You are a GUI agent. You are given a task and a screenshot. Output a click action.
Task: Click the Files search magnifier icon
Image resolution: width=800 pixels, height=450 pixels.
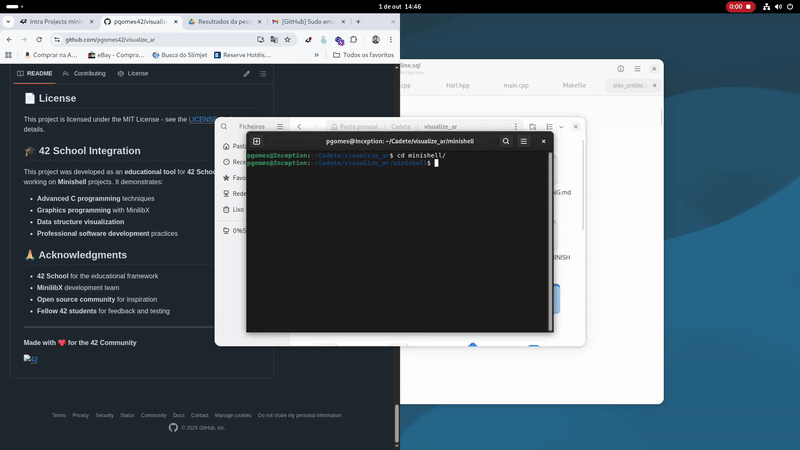[x=224, y=127]
